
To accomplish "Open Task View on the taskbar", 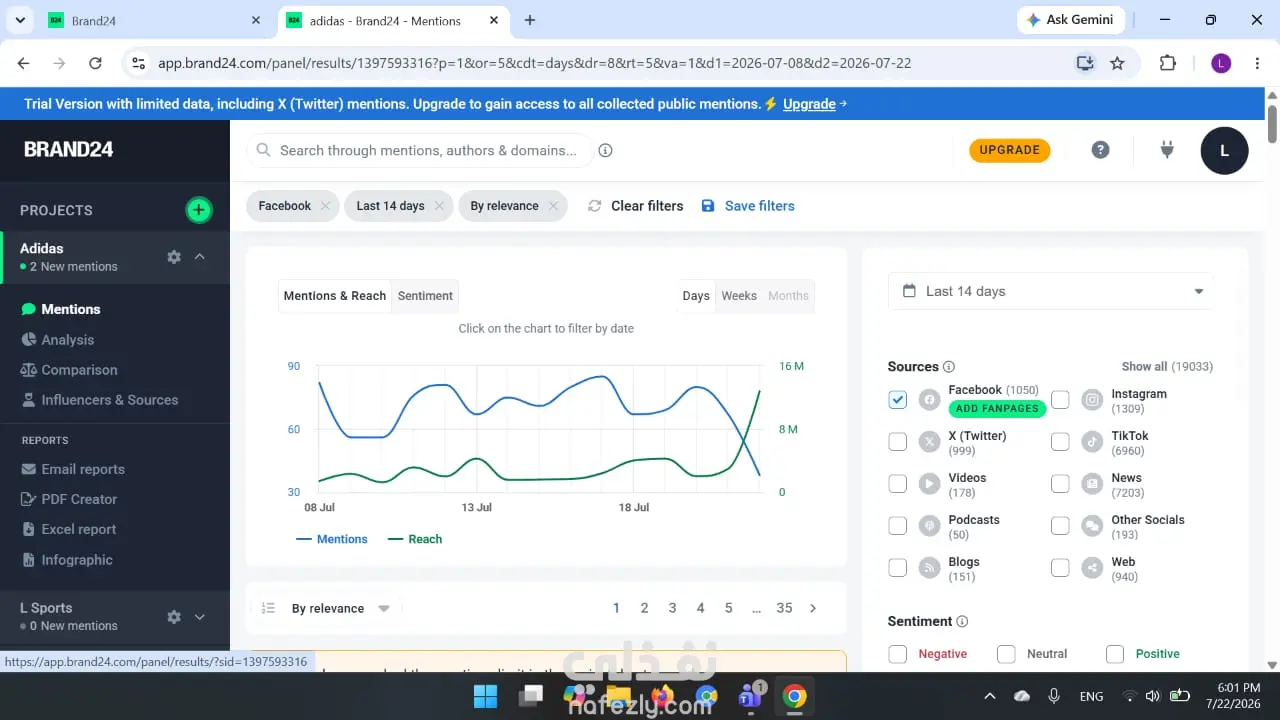I will [x=530, y=696].
